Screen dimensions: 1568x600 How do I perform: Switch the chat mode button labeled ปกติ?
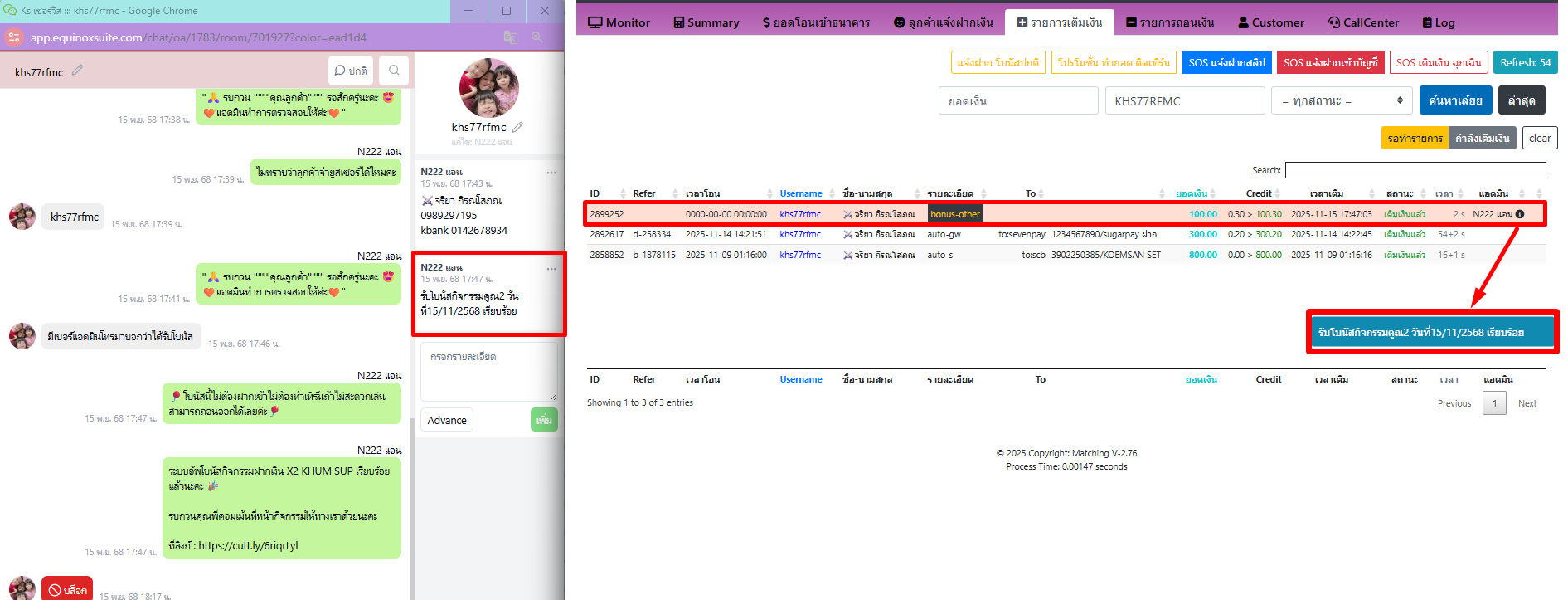click(351, 71)
